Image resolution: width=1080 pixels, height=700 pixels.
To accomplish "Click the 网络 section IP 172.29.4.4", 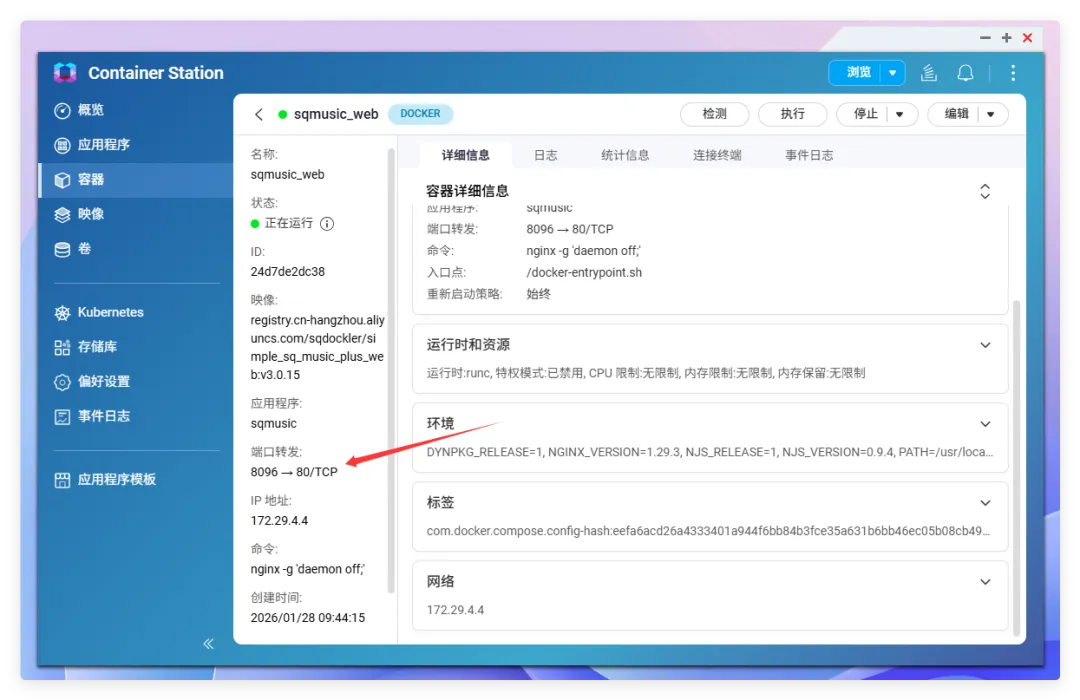I will point(455,610).
